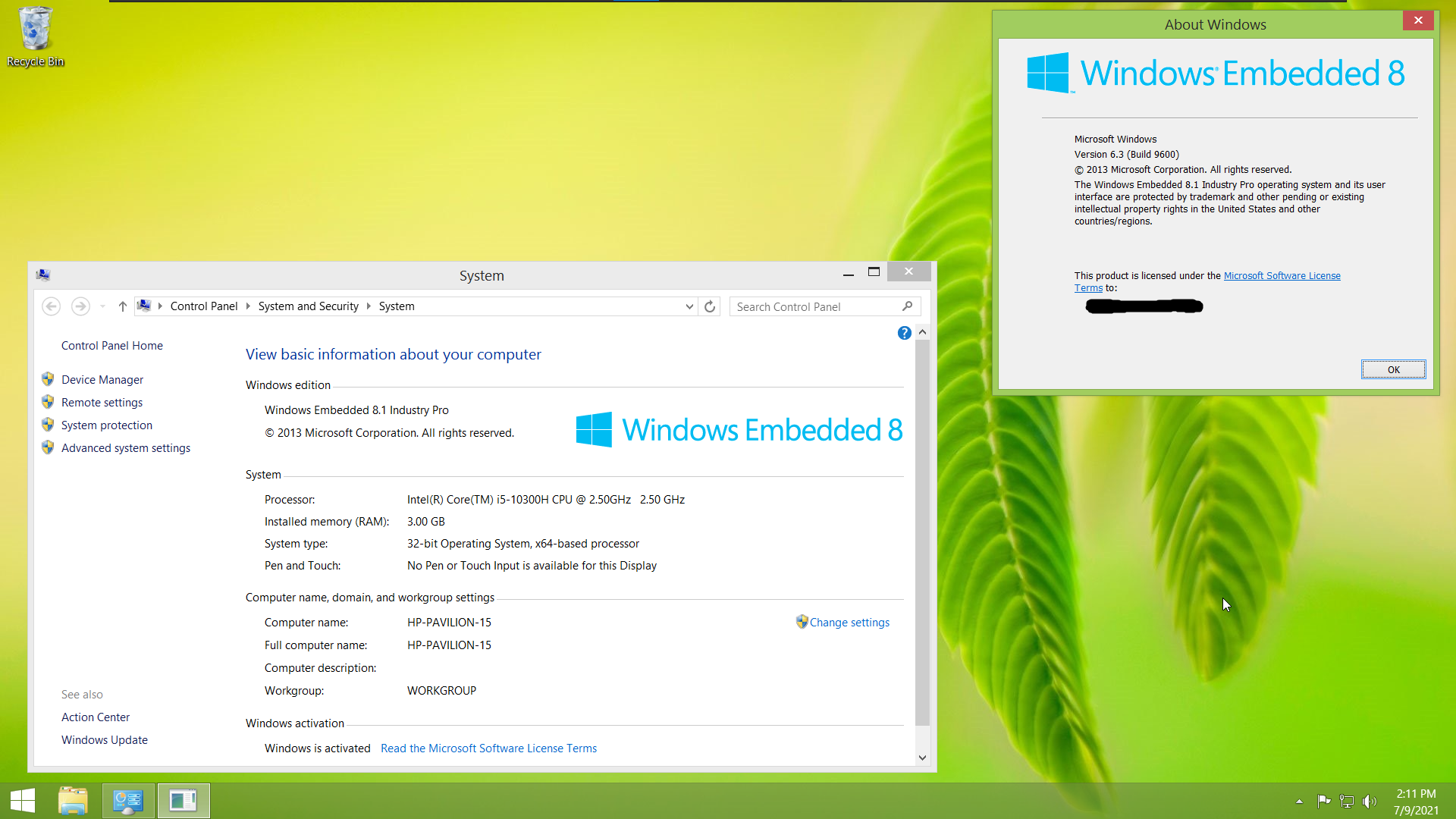Expand the address bar history dropdown

[689, 306]
